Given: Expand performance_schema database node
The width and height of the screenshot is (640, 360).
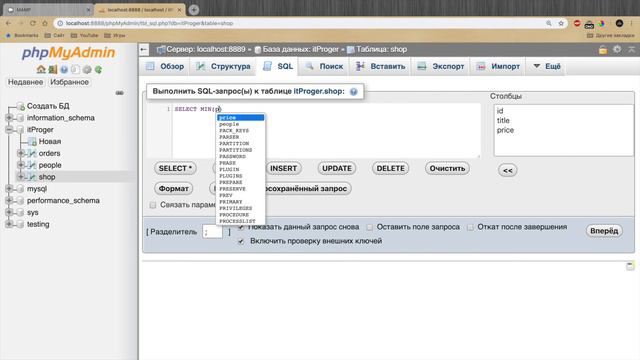Looking at the screenshot, I should click(9, 200).
